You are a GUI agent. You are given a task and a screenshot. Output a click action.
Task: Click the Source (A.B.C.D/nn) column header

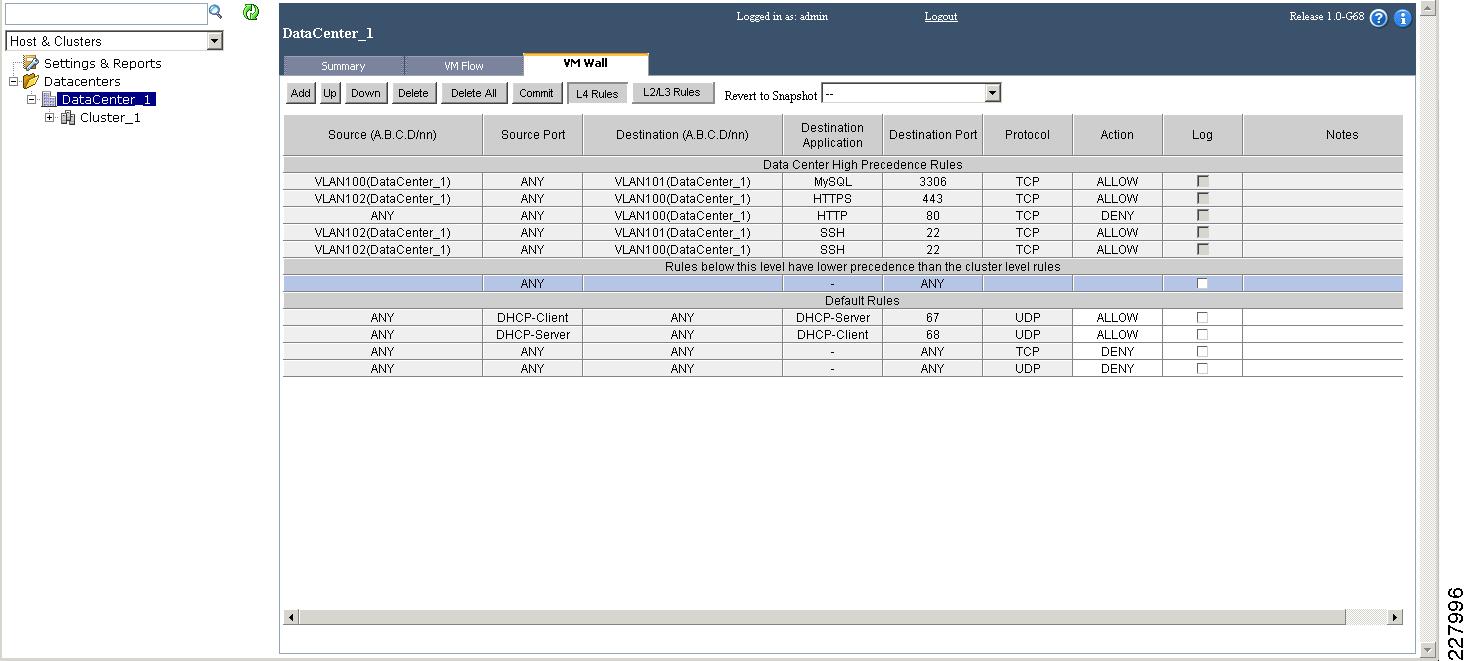pos(383,135)
